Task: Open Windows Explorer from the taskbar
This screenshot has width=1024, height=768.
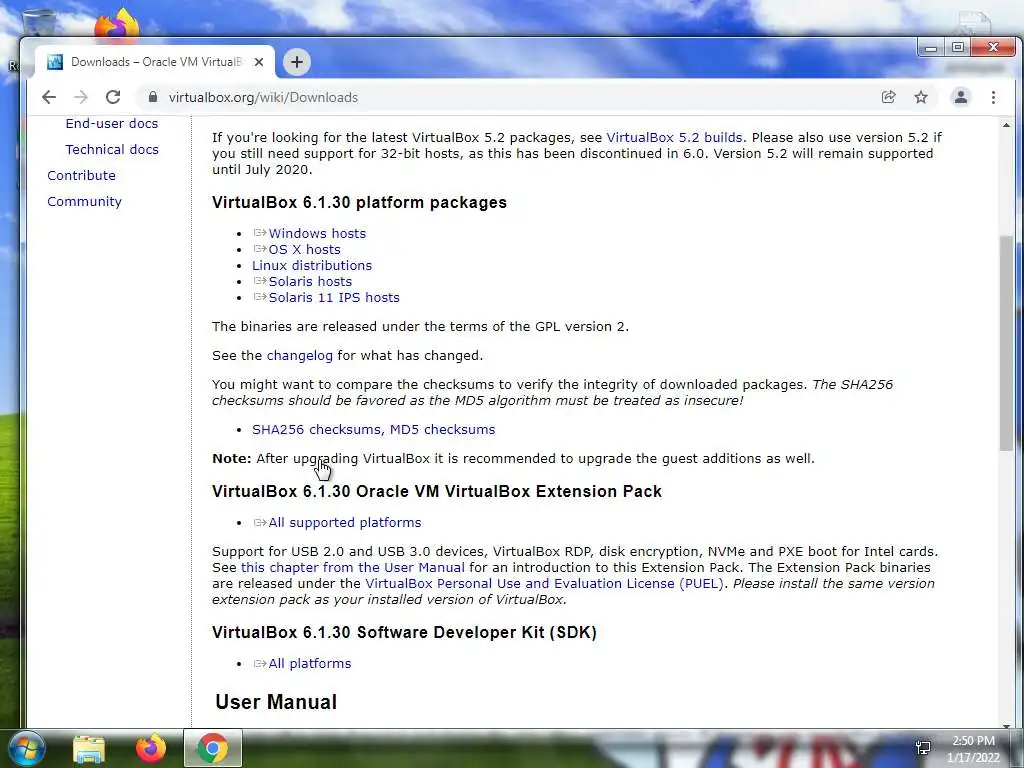Action: click(89, 748)
